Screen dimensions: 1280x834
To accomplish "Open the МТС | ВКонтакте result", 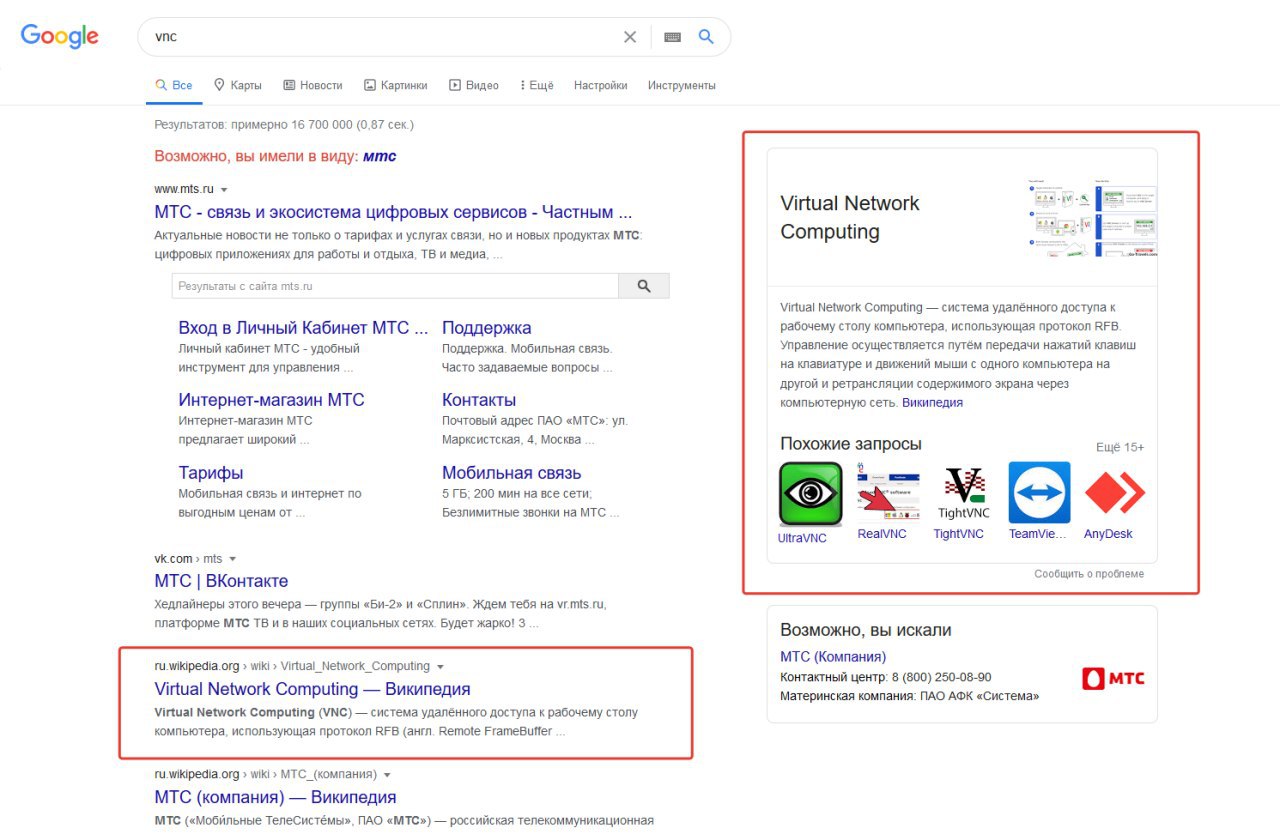I will coord(221,581).
